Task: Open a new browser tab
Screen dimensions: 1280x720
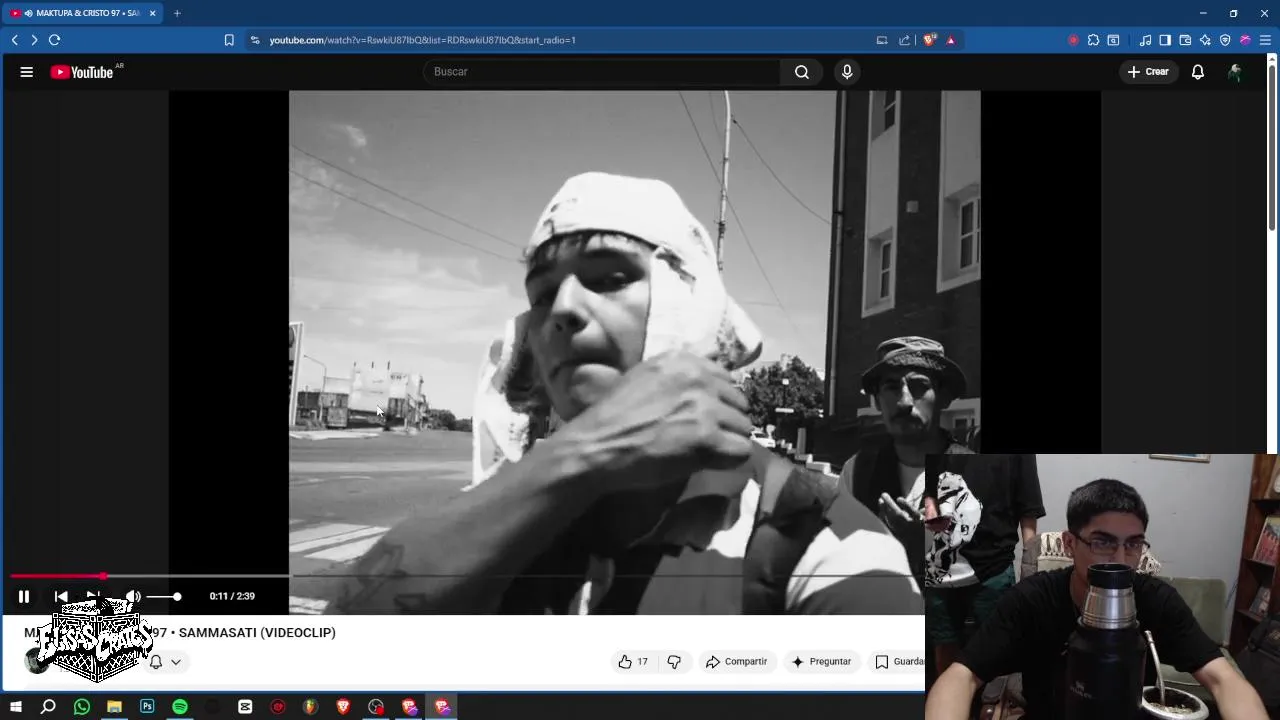Action: click(177, 13)
